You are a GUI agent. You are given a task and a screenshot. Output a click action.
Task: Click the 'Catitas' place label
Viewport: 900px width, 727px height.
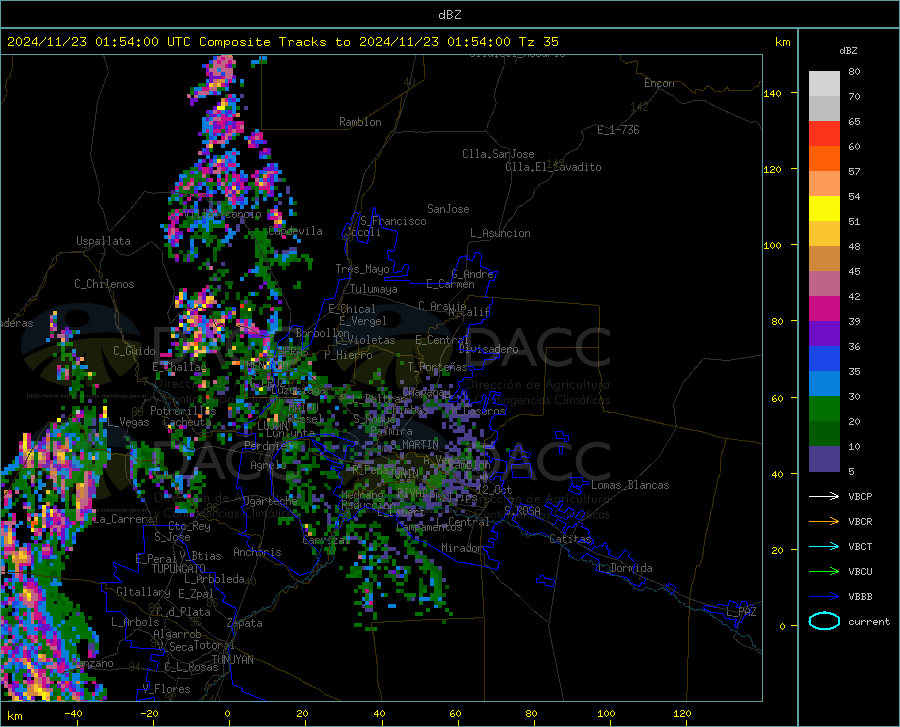click(x=570, y=539)
